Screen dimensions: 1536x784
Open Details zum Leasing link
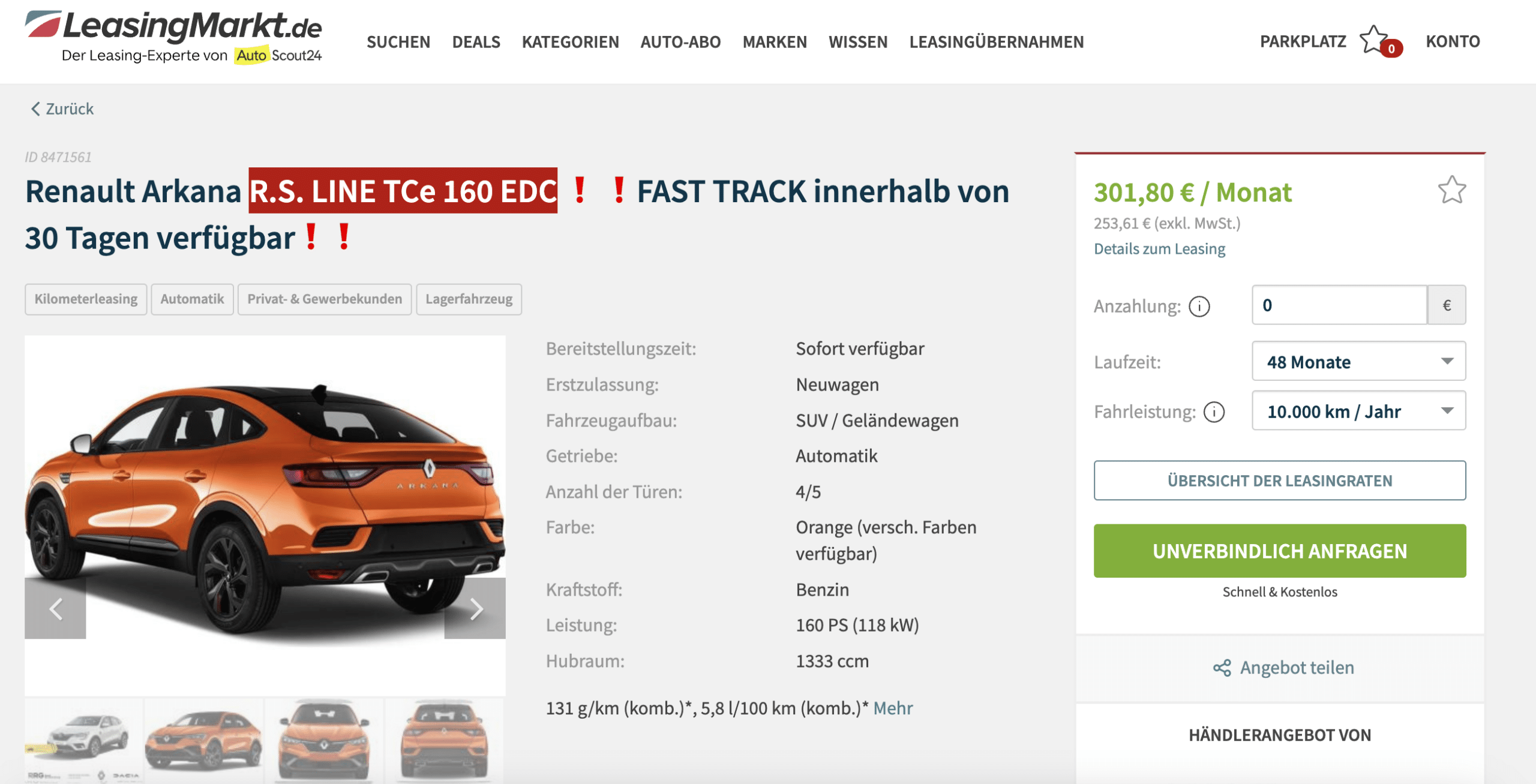1159,248
